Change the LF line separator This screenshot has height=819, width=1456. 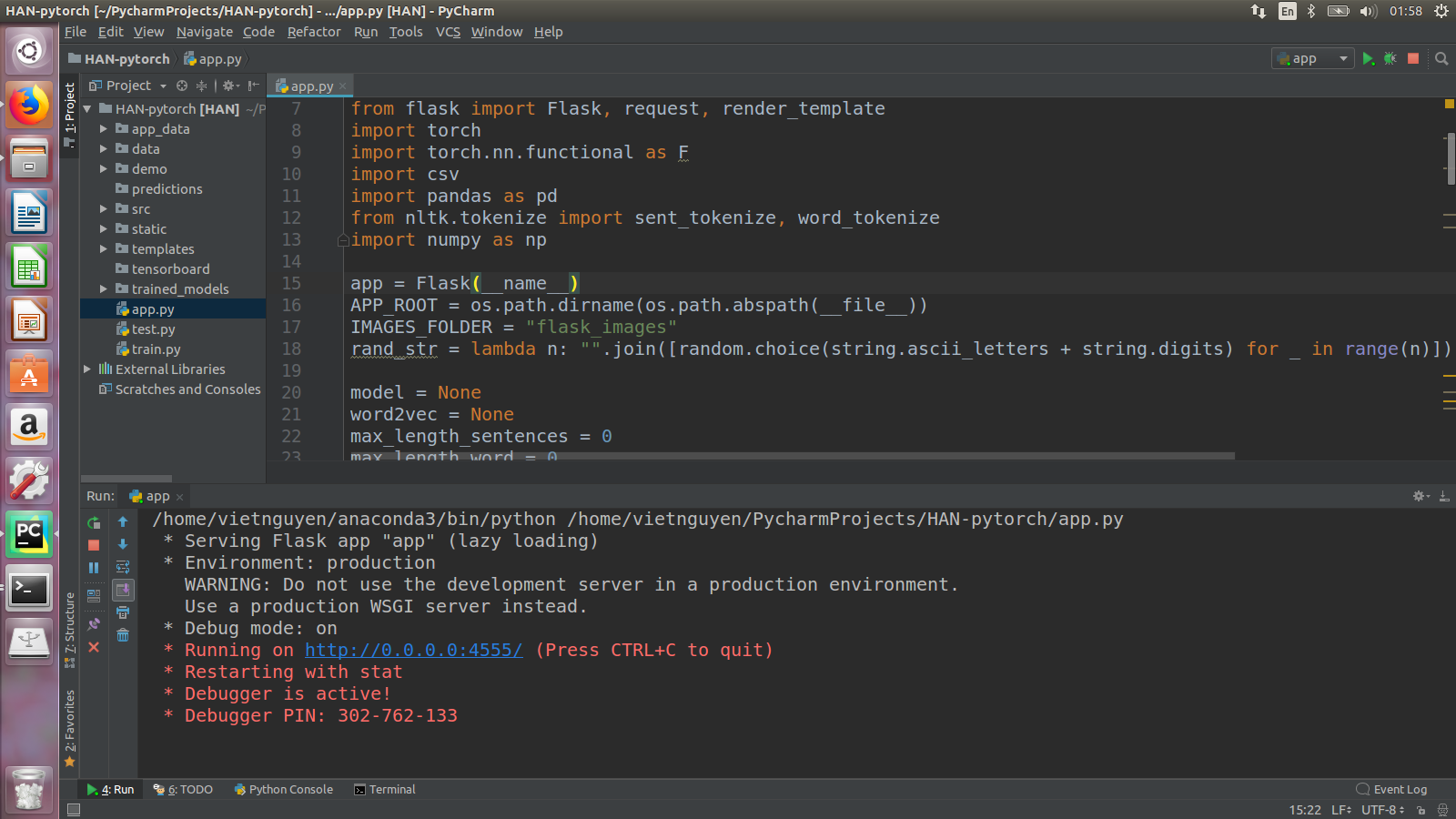(1341, 810)
